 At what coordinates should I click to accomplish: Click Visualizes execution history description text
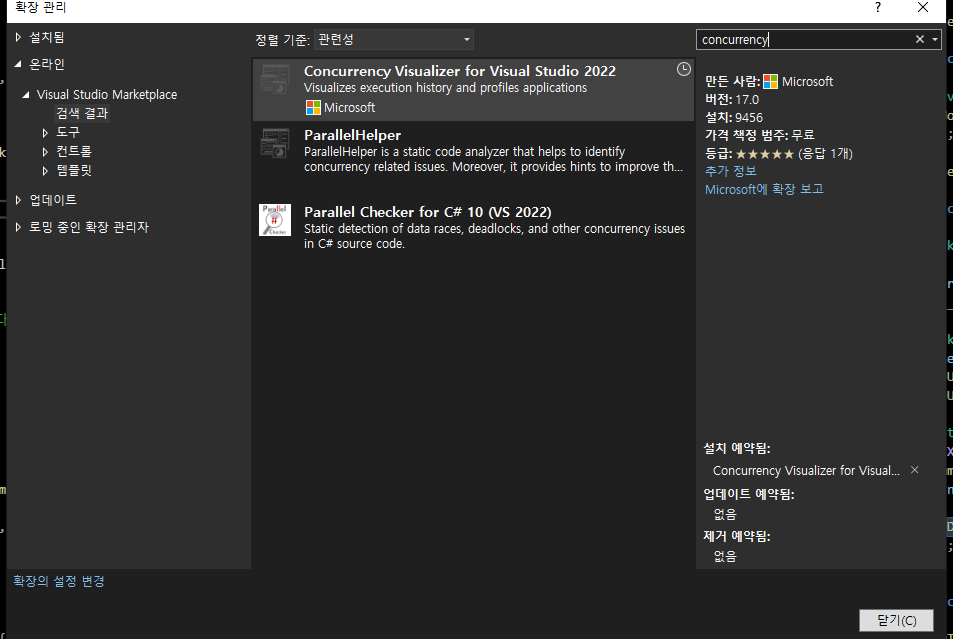[446, 88]
